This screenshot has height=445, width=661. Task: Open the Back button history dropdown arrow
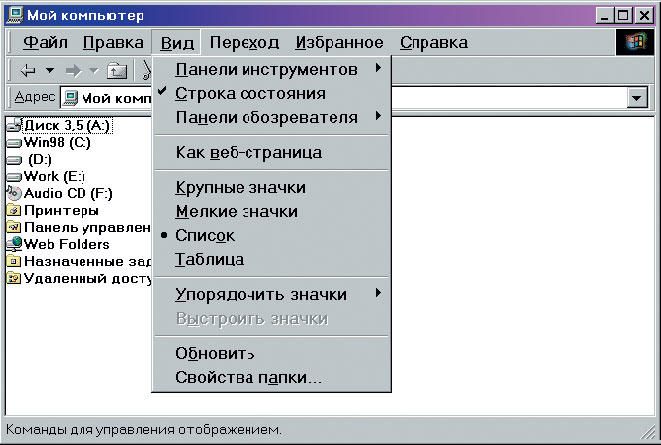tap(50, 70)
